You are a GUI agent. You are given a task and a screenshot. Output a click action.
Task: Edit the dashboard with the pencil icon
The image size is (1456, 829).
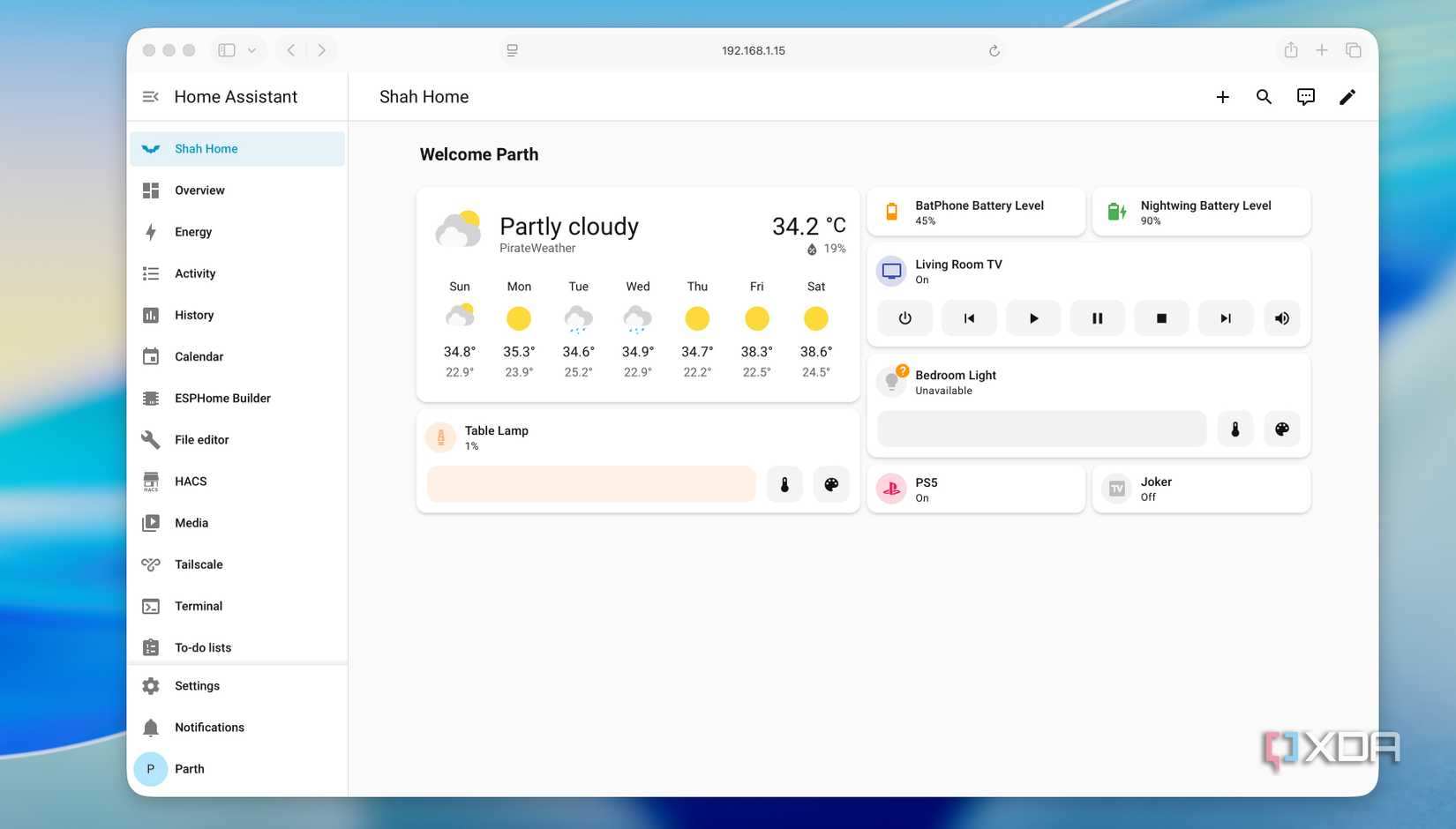[1347, 97]
